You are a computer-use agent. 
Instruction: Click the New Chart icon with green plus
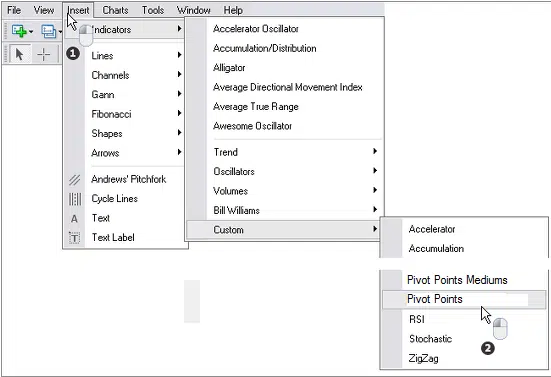point(19,31)
